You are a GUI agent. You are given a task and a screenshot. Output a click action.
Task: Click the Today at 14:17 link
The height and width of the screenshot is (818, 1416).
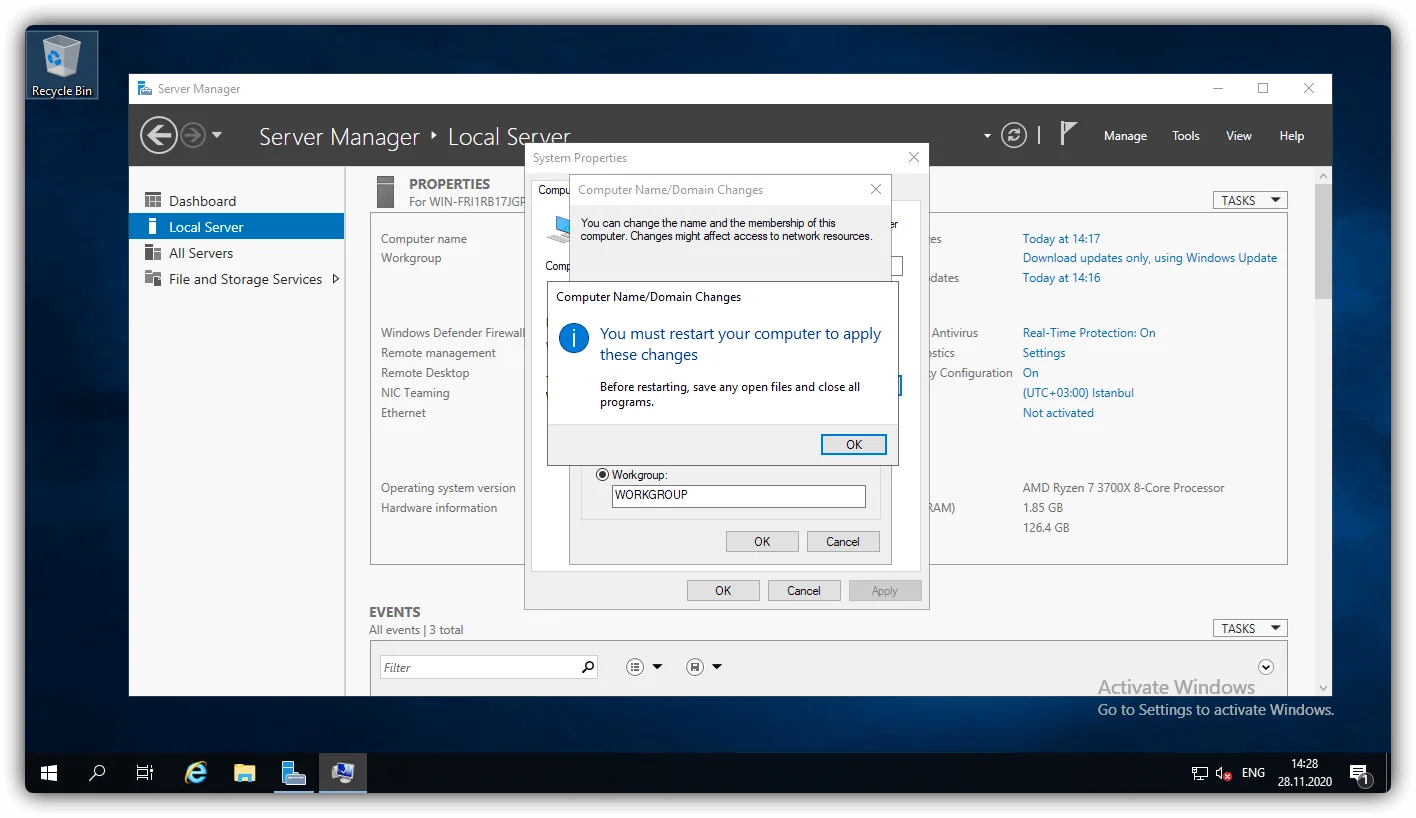[1061, 239]
